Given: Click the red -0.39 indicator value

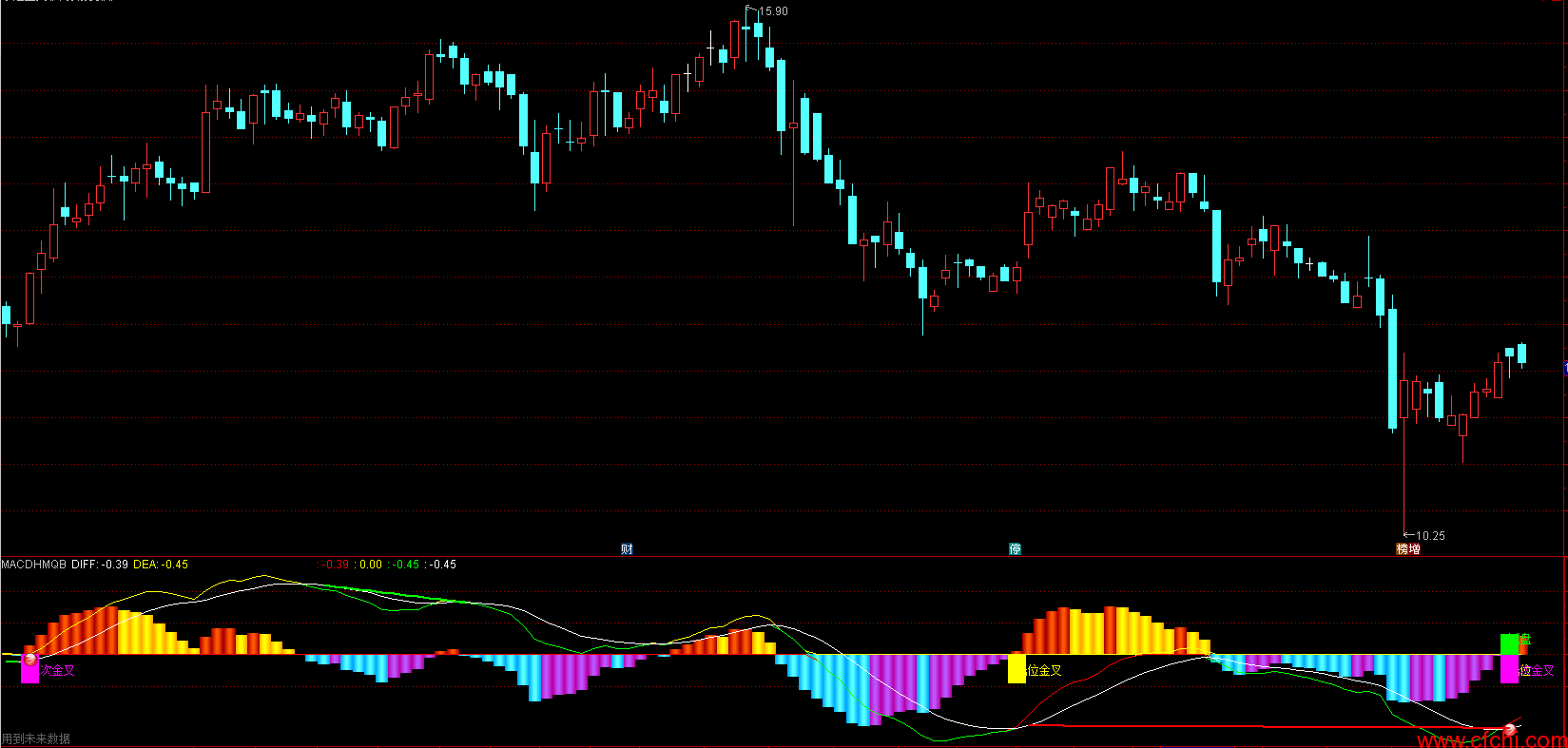Looking at the screenshot, I should point(335,565).
